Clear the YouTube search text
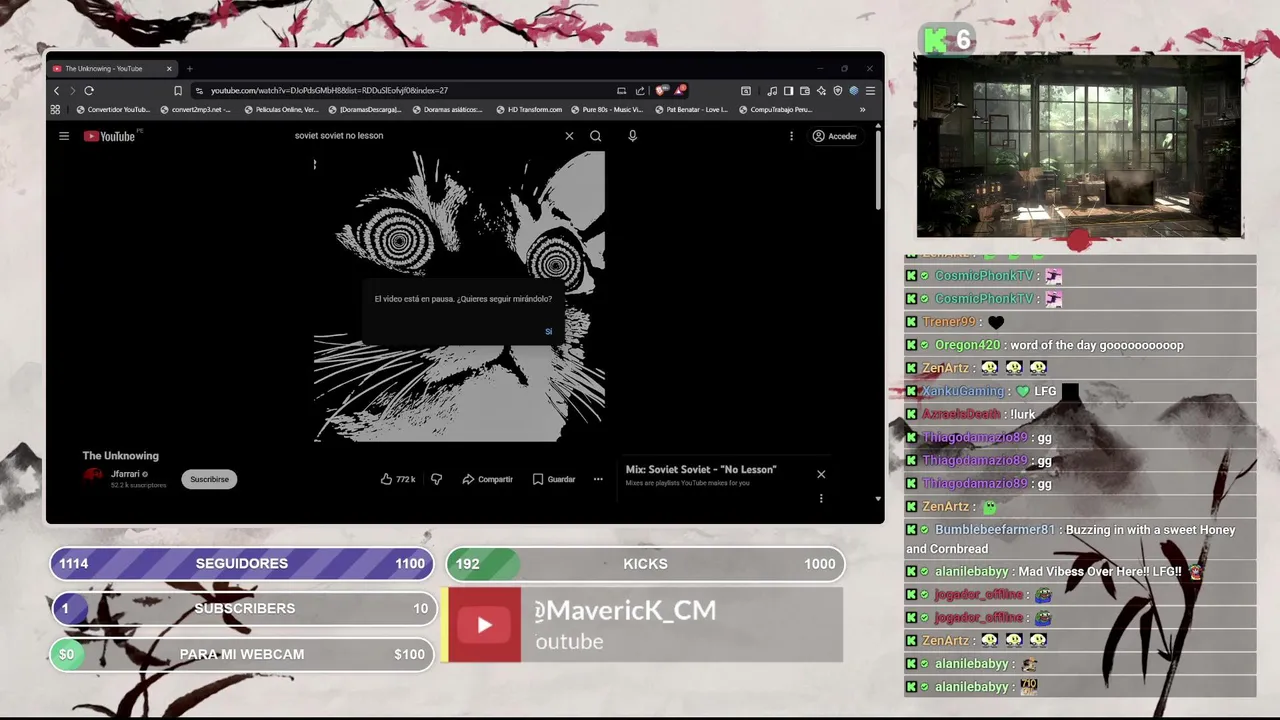This screenshot has height=720, width=1280. click(x=569, y=136)
